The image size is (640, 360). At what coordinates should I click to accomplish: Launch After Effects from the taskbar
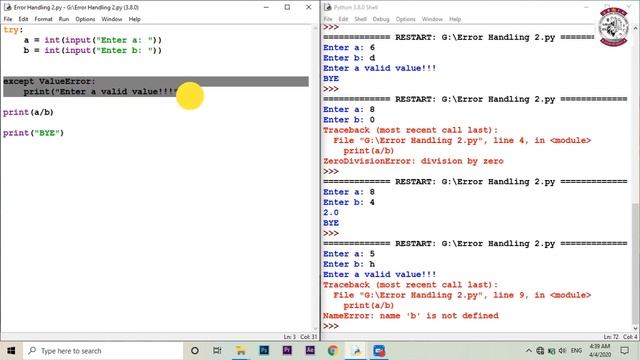(x=310, y=350)
